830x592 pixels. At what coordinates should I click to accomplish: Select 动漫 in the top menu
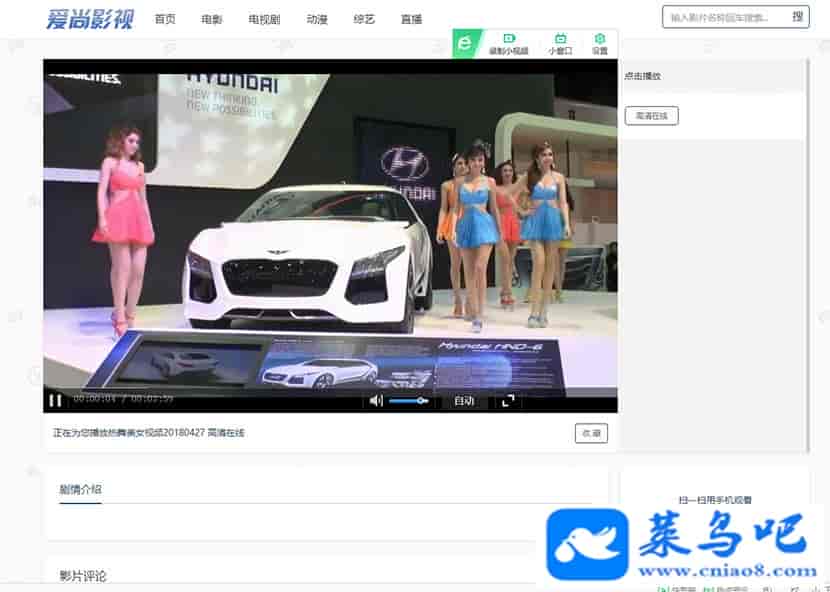tap(317, 19)
